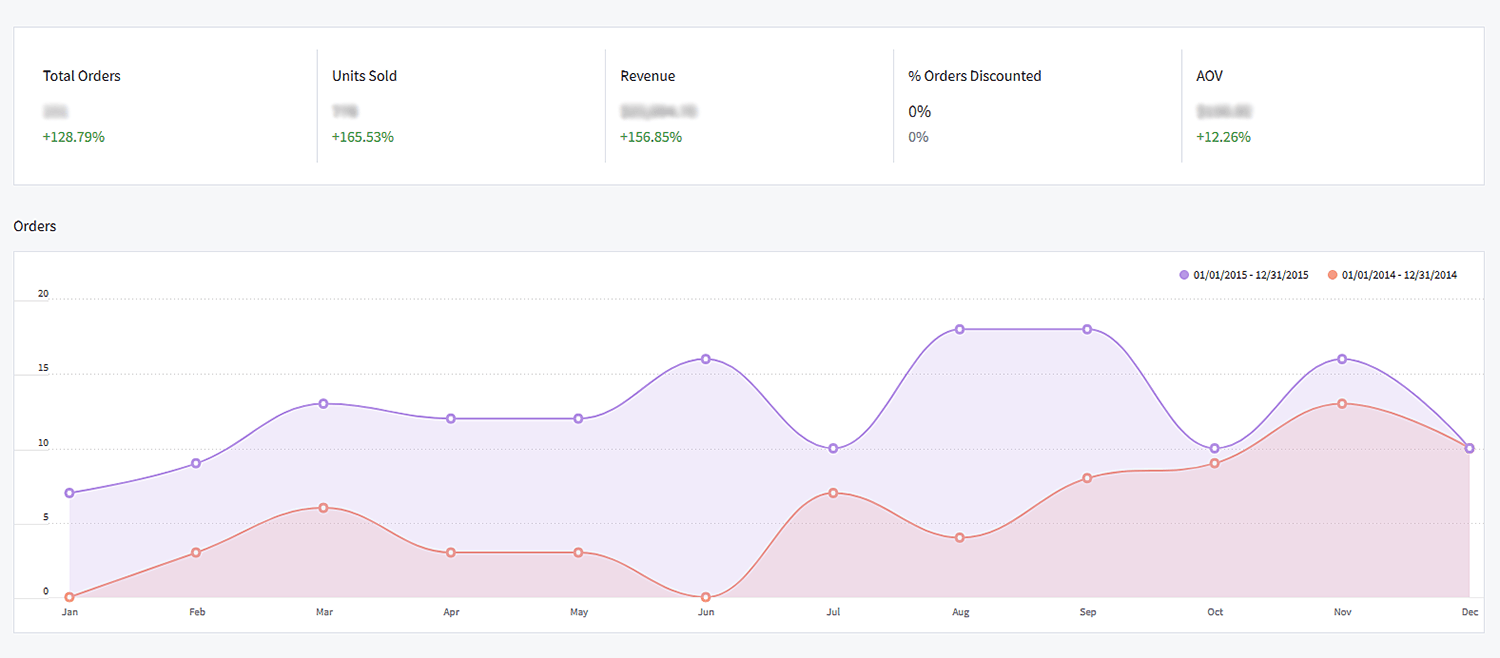Viewport: 1500px width, 658px height.
Task: Click the orange 2014 data point for Jun
Action: point(705,597)
